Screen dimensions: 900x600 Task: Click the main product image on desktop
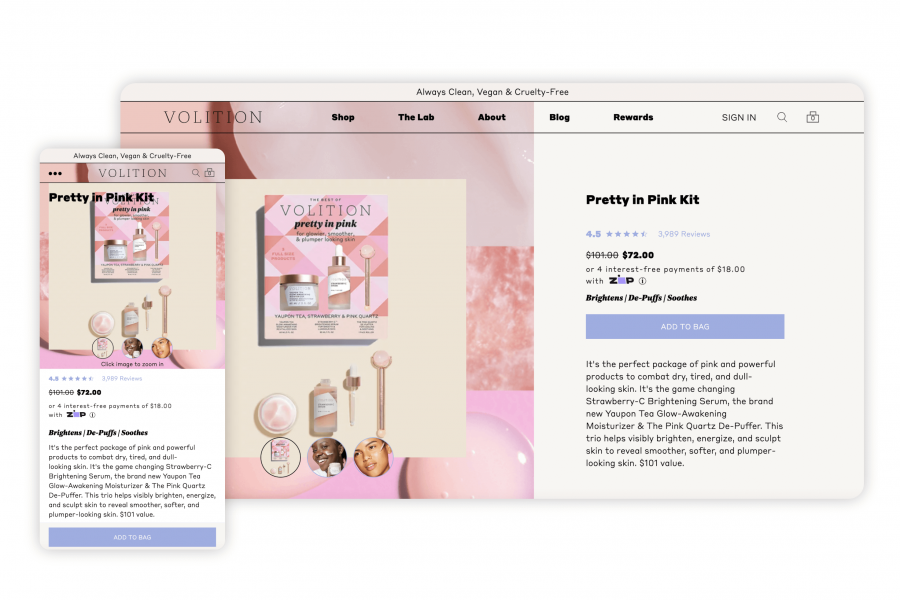click(345, 318)
